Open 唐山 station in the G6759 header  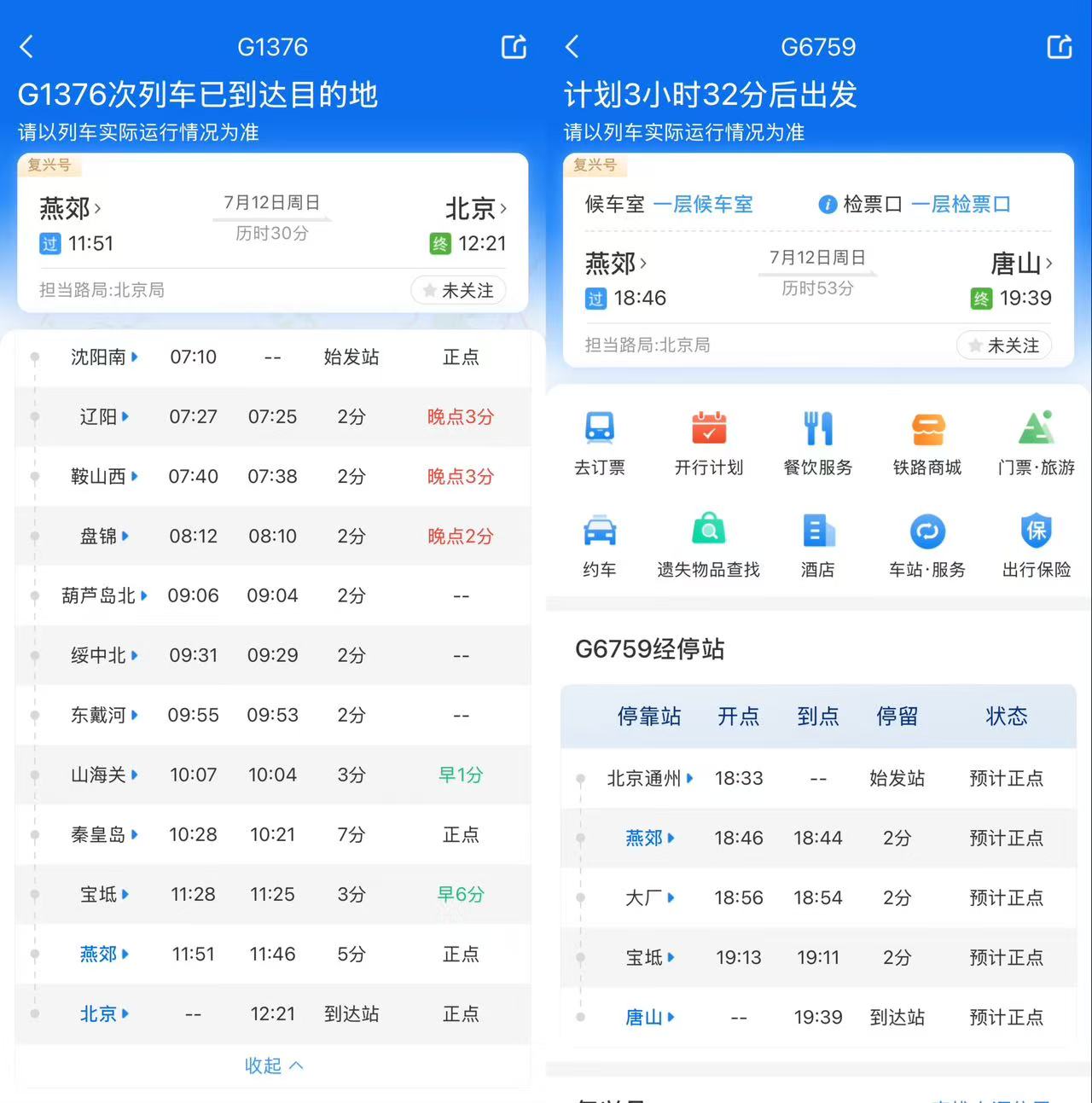click(x=1021, y=264)
